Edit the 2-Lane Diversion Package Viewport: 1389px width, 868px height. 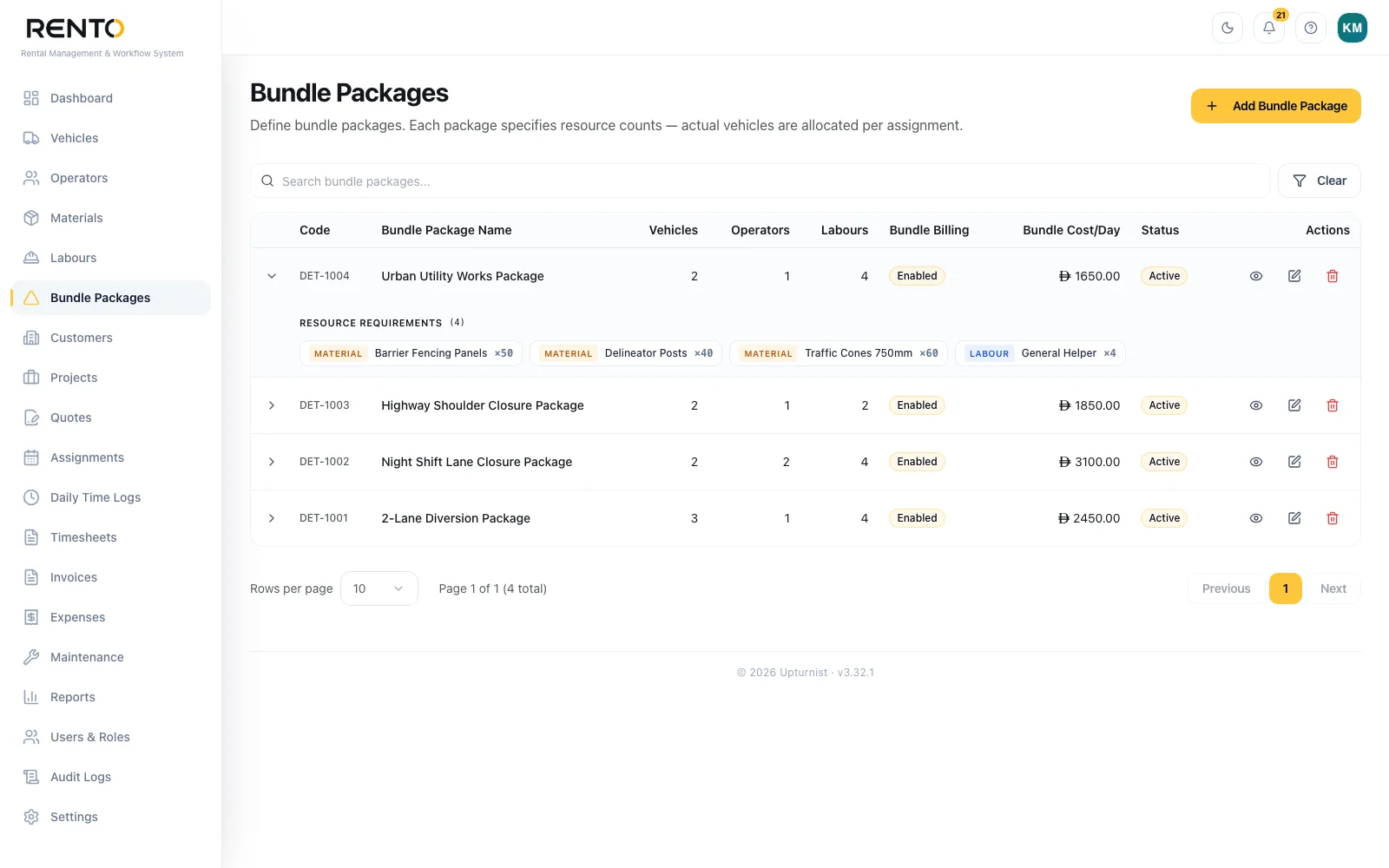point(1294,518)
